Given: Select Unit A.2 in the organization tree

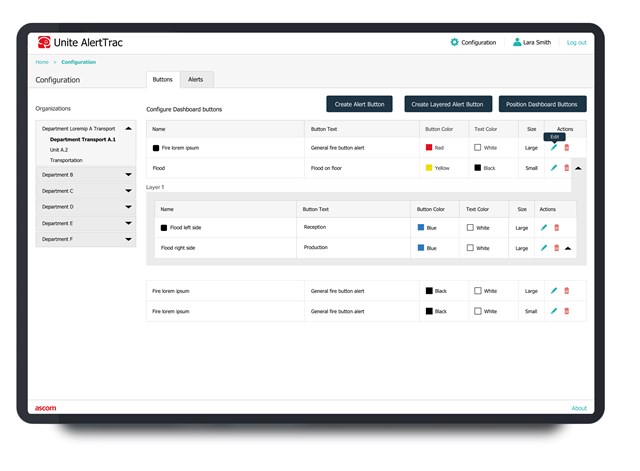Looking at the screenshot, I should (x=61, y=150).
